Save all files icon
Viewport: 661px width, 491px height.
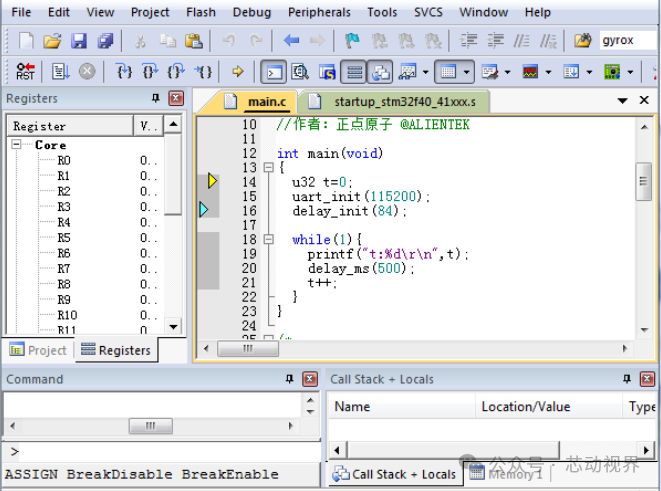pyautogui.click(x=105, y=40)
